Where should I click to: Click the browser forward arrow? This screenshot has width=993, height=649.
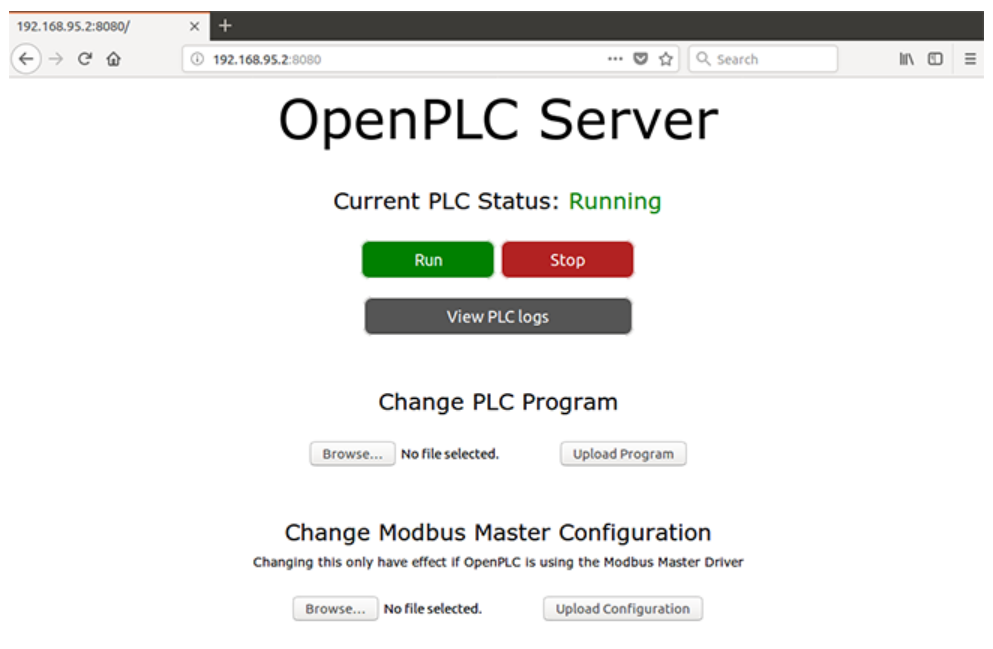click(56, 60)
